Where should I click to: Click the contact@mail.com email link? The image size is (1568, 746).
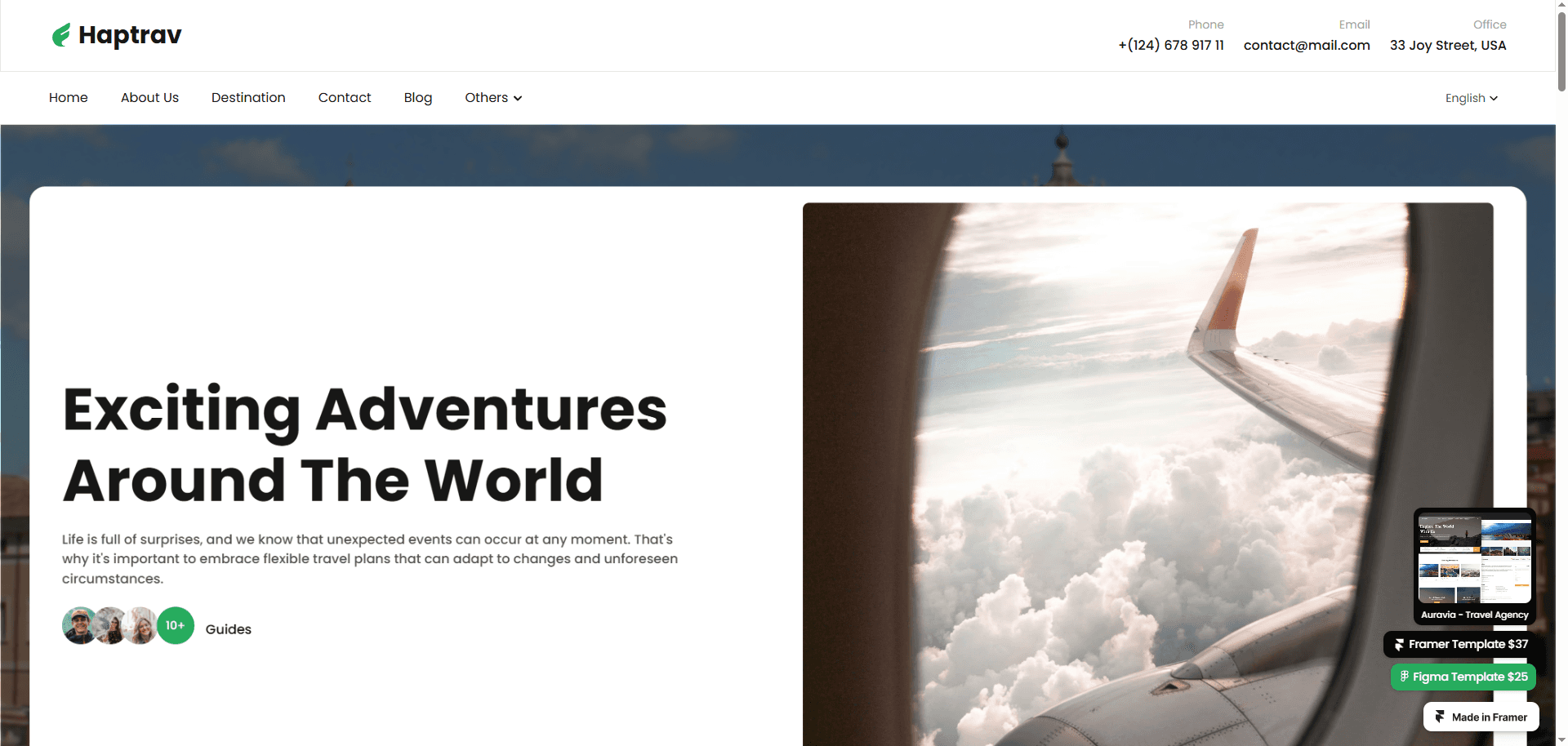(x=1307, y=46)
